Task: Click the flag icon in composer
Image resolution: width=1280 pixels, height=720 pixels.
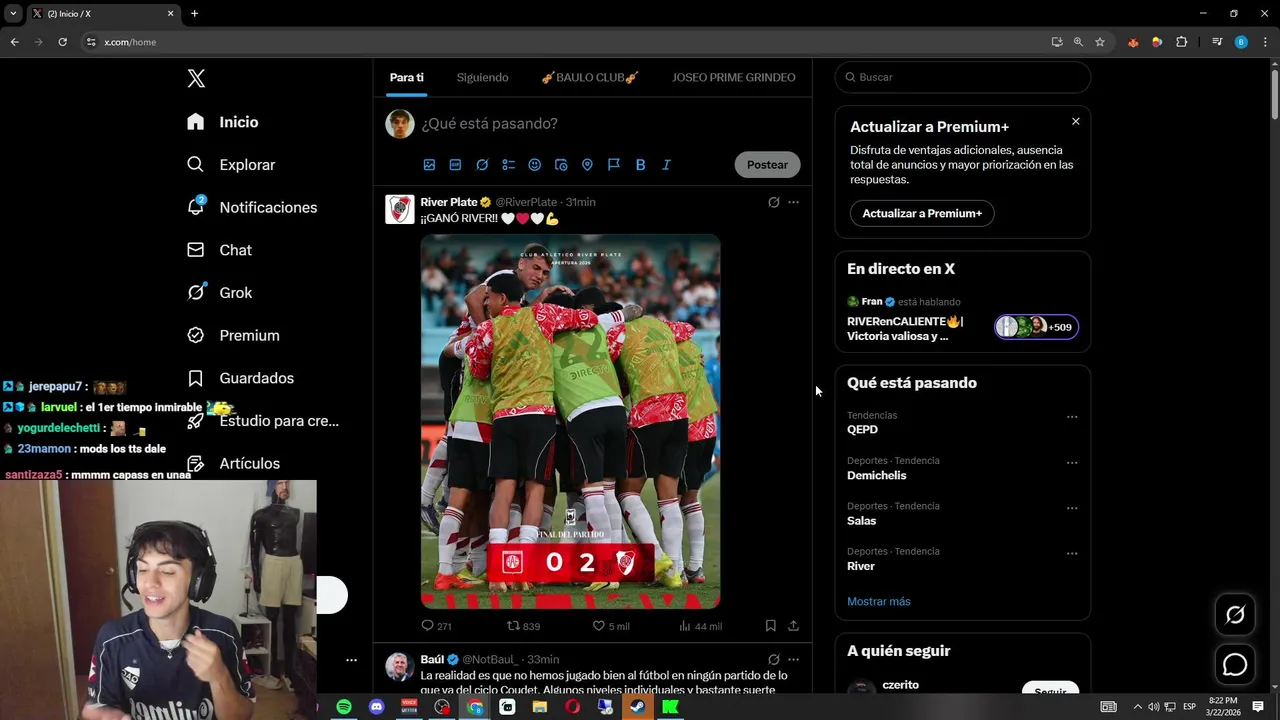Action: (x=614, y=165)
